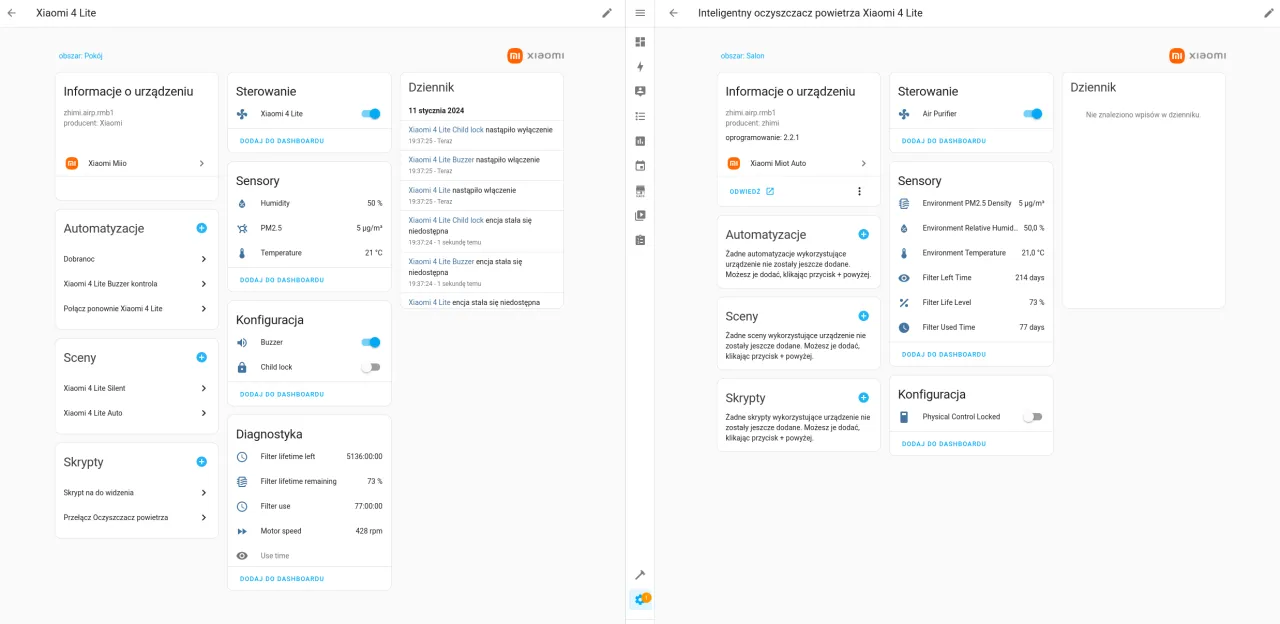Add a scene using right panel Sceny plus
The width and height of the screenshot is (1280, 624).
click(863, 316)
